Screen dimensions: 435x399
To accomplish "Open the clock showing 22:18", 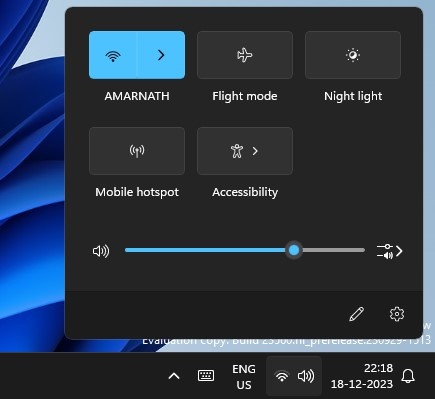I will pos(362,376).
